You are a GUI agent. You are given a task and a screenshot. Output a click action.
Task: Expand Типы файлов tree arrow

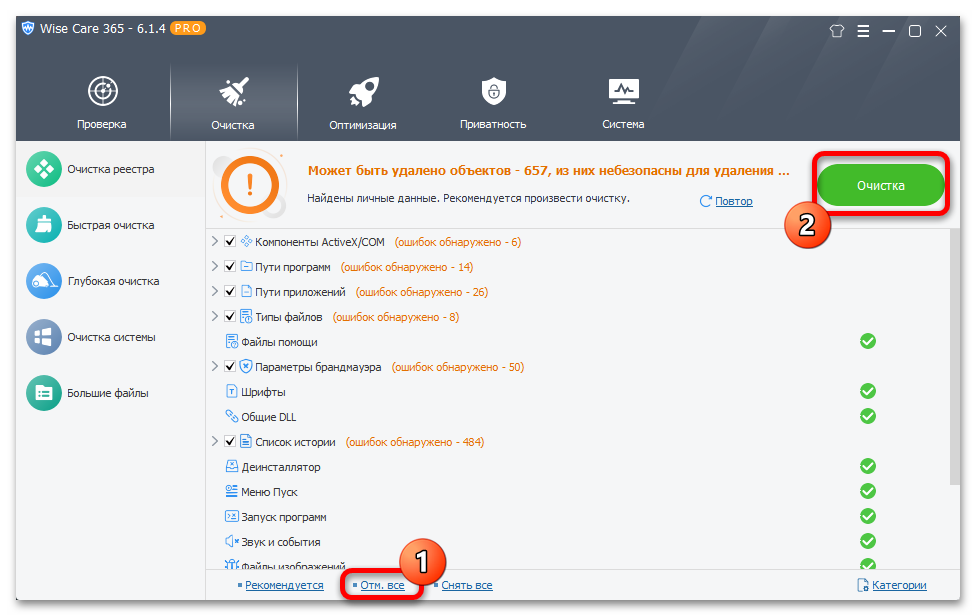coord(215,315)
